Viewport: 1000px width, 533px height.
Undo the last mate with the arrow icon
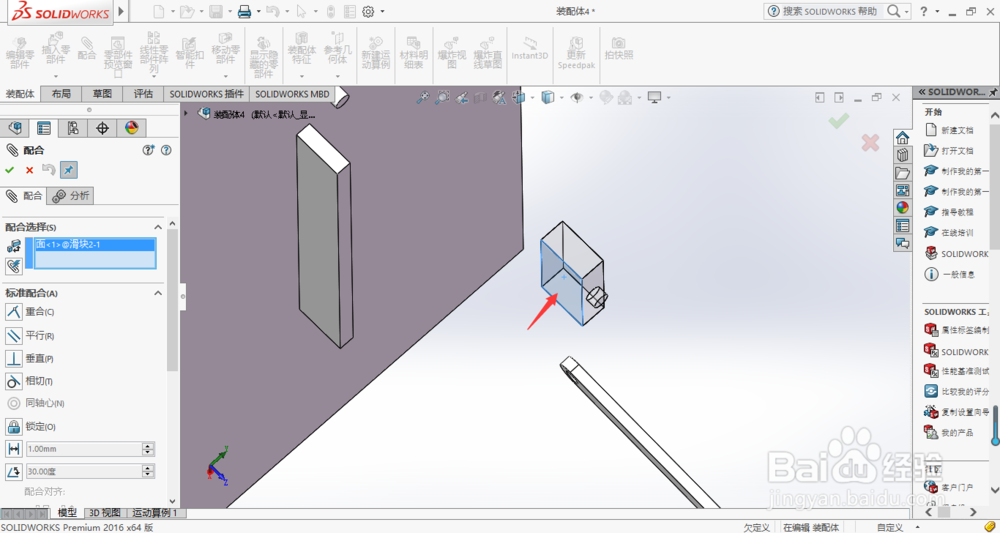pyautogui.click(x=48, y=170)
